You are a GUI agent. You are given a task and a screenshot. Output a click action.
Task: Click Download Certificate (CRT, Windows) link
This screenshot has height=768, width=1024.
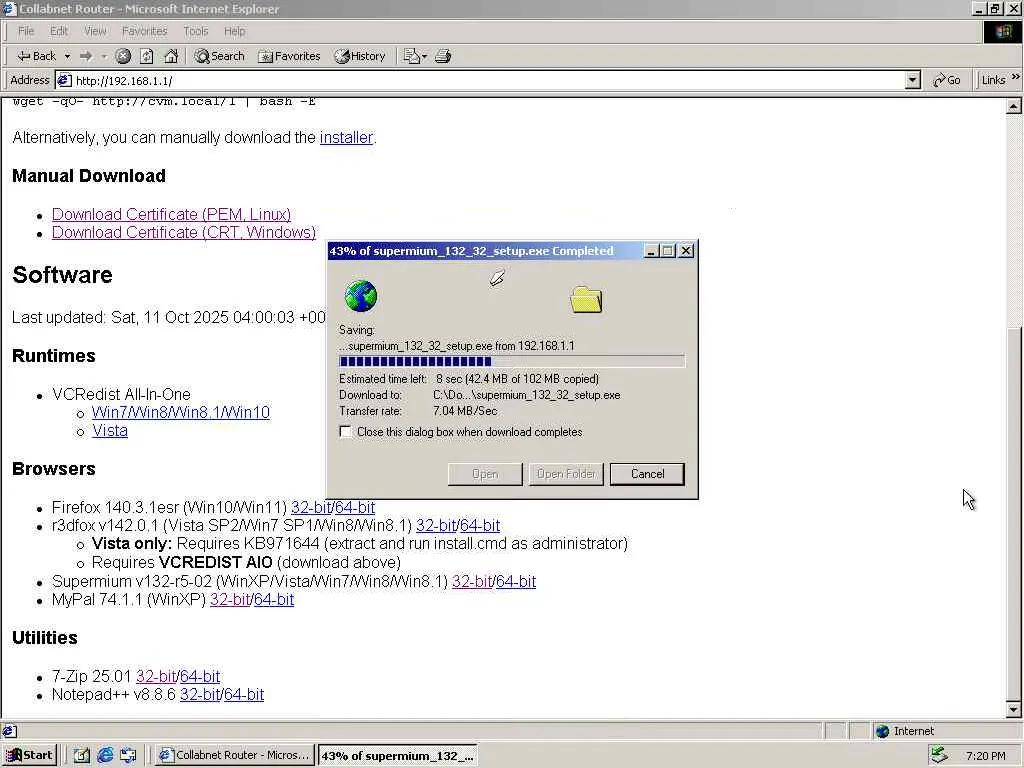coord(184,232)
